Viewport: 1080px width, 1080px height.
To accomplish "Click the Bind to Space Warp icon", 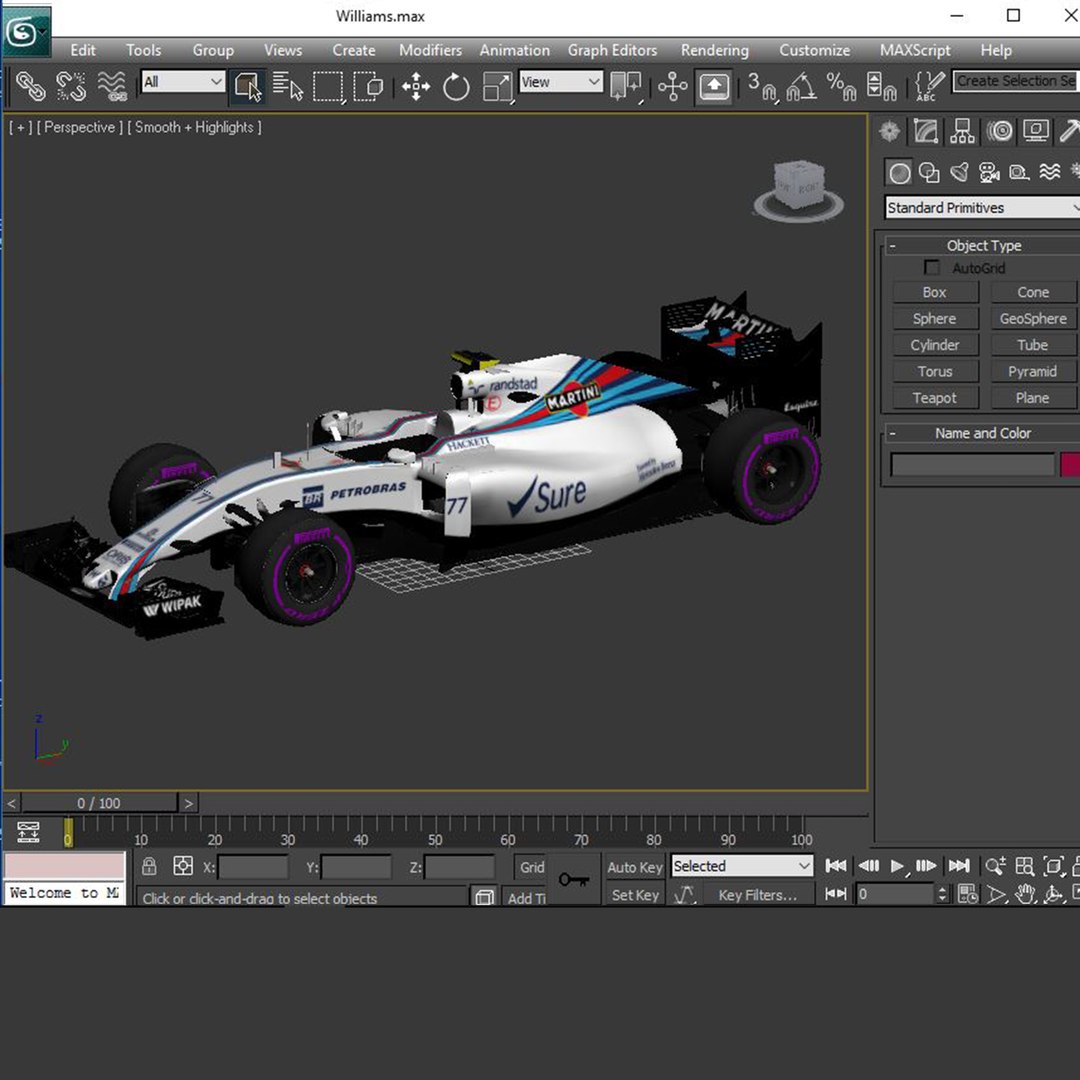I will click(x=112, y=87).
